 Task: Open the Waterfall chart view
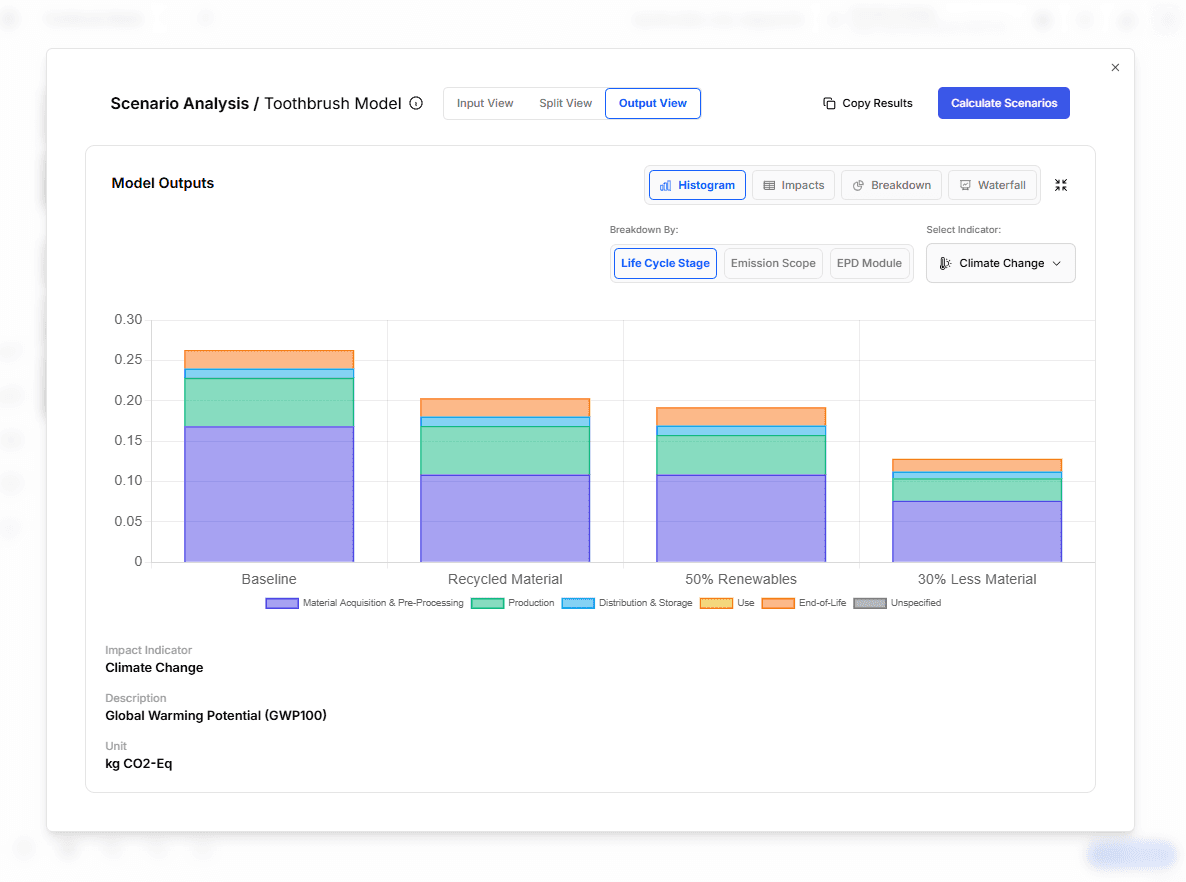(x=992, y=185)
